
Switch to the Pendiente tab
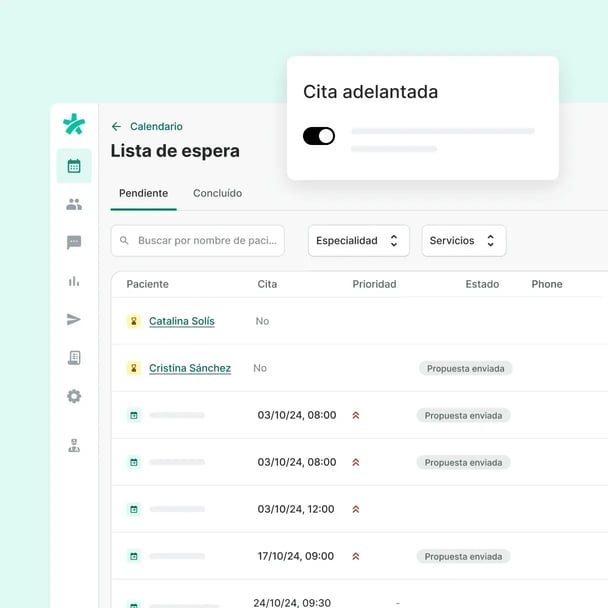click(x=143, y=193)
